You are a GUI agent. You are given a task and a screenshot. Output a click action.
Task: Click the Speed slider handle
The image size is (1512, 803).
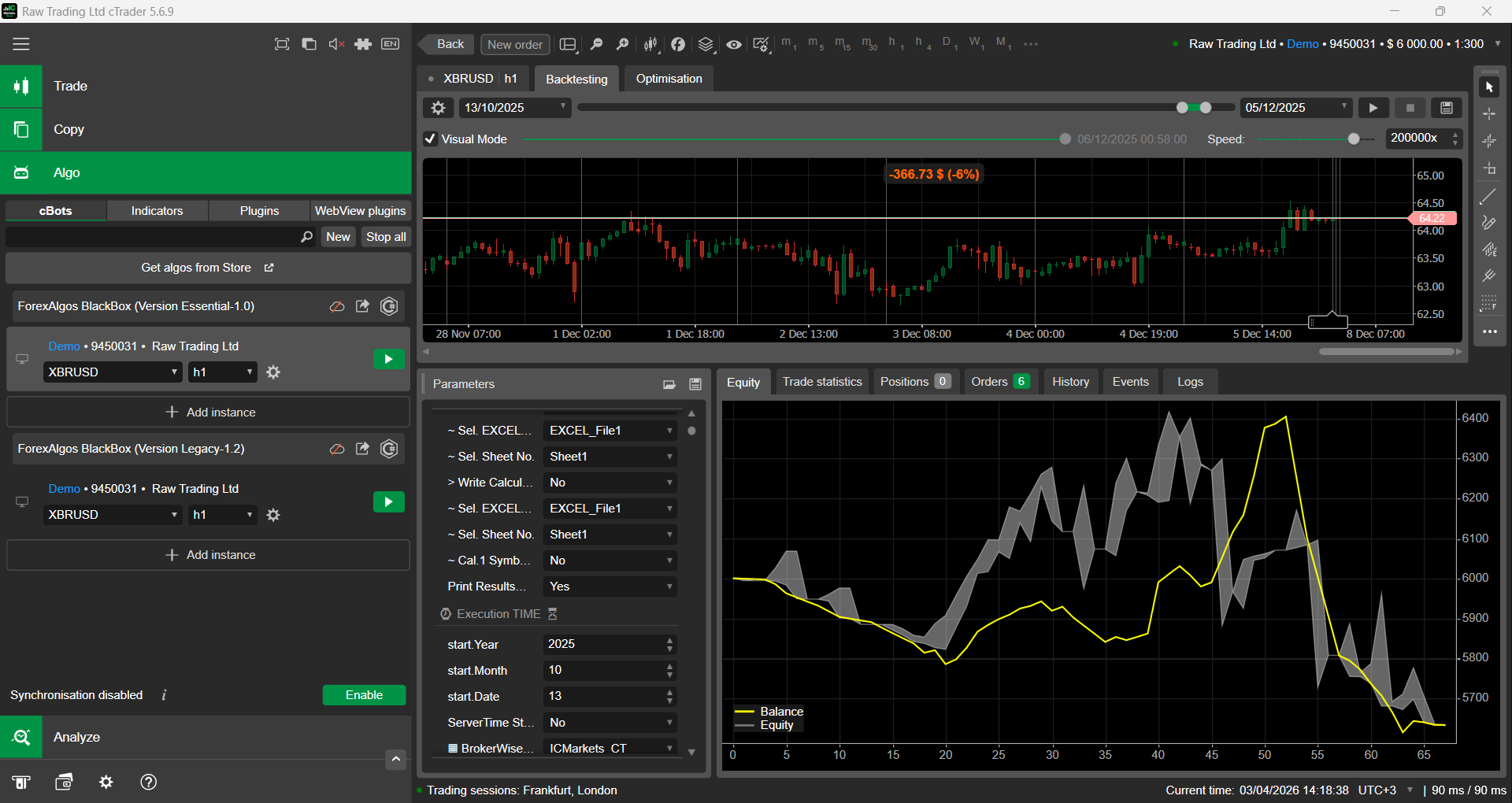tap(1354, 139)
